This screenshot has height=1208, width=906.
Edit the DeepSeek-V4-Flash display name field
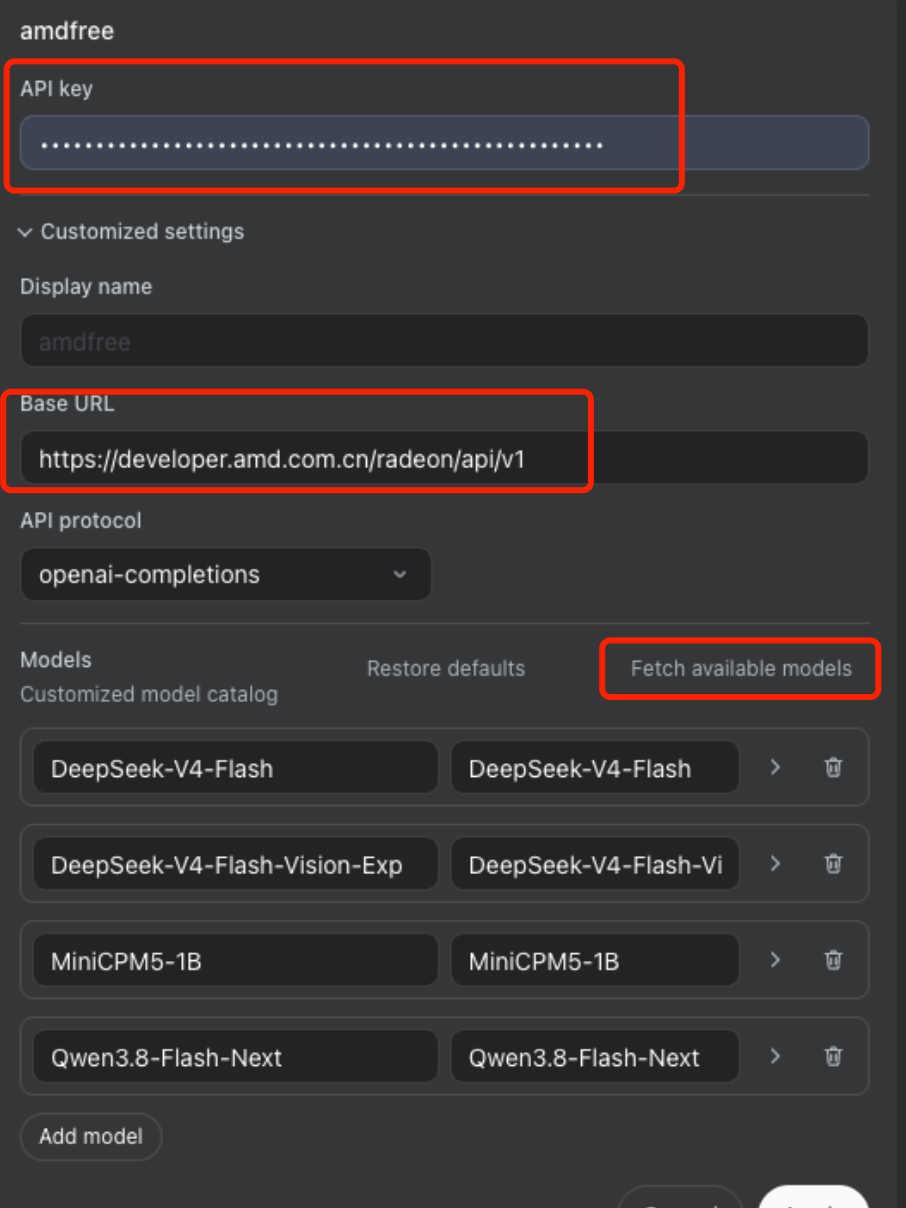(x=595, y=768)
